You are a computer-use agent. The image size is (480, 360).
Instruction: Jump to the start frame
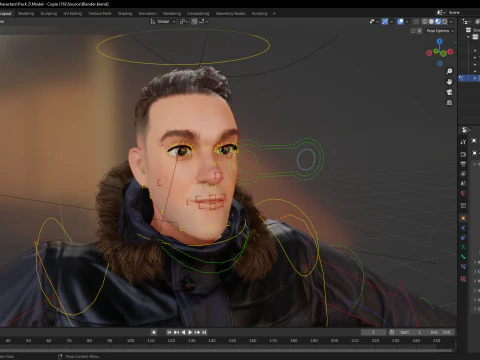point(169,332)
